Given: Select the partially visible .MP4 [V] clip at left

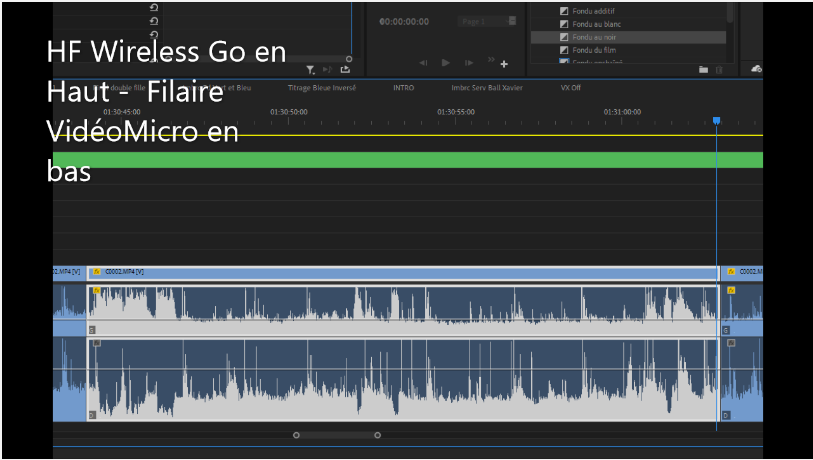Looking at the screenshot, I should pyautogui.click(x=69, y=272).
